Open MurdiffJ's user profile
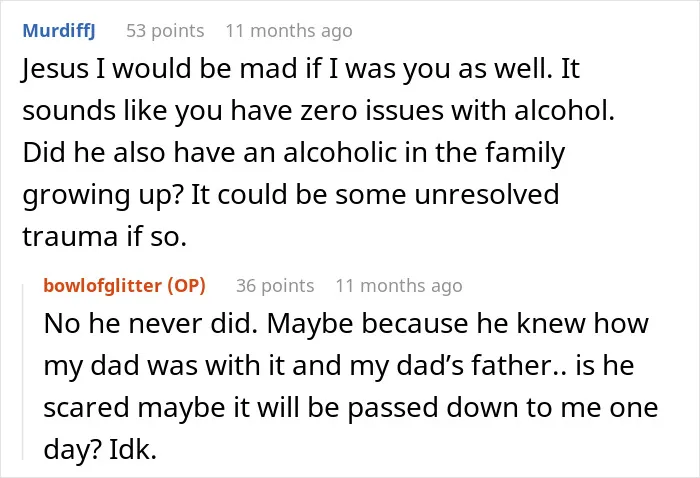This screenshot has width=700, height=478. tap(59, 31)
